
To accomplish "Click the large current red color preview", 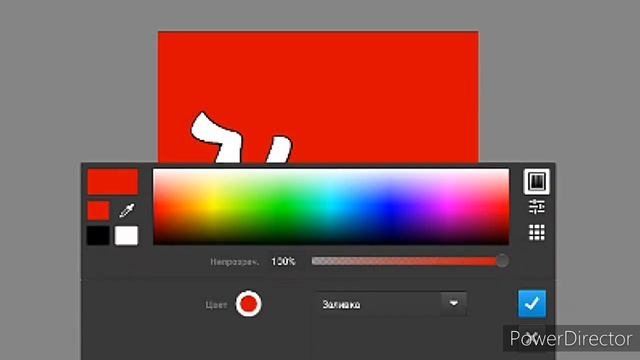I will pyautogui.click(x=113, y=182).
